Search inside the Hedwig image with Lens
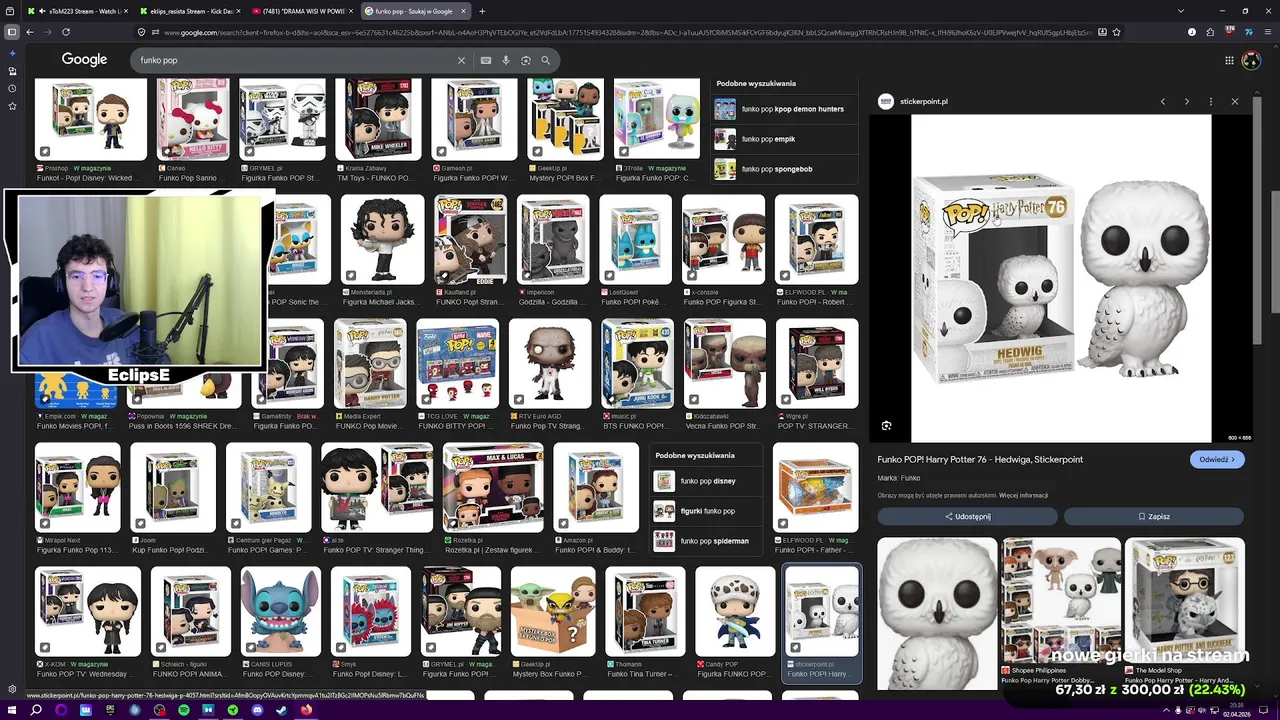This screenshot has width=1280, height=720. [886, 426]
